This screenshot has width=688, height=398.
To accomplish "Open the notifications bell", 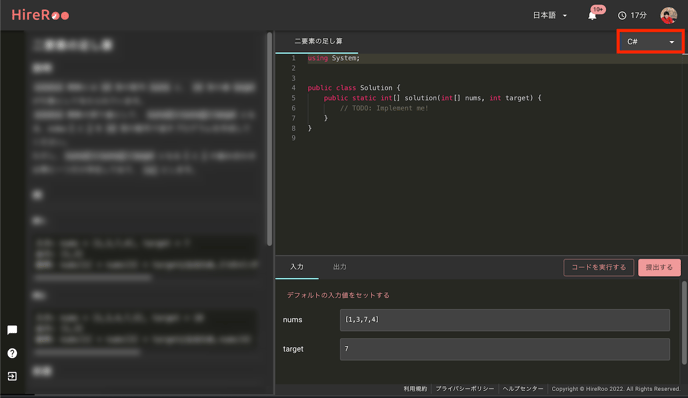I will [592, 16].
